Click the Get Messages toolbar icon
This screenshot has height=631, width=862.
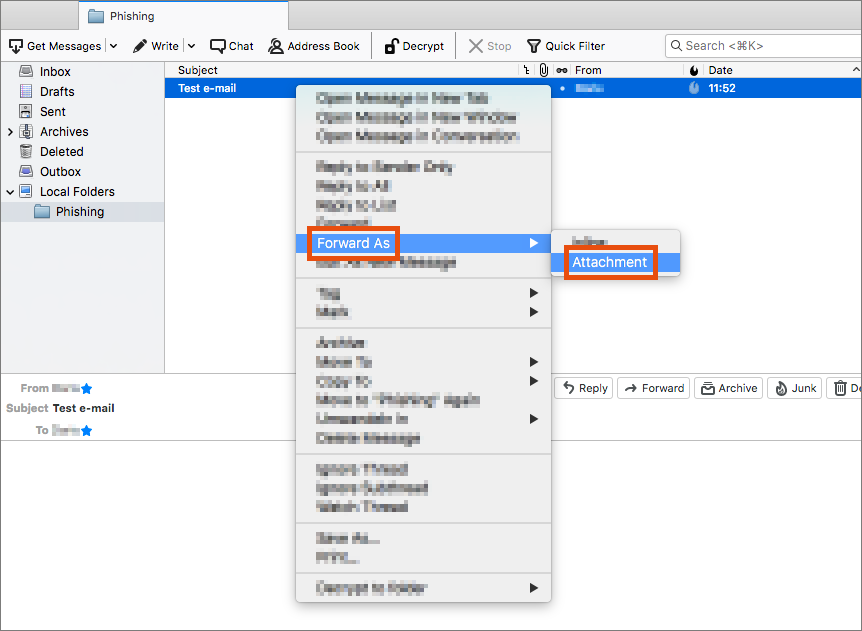(16, 46)
